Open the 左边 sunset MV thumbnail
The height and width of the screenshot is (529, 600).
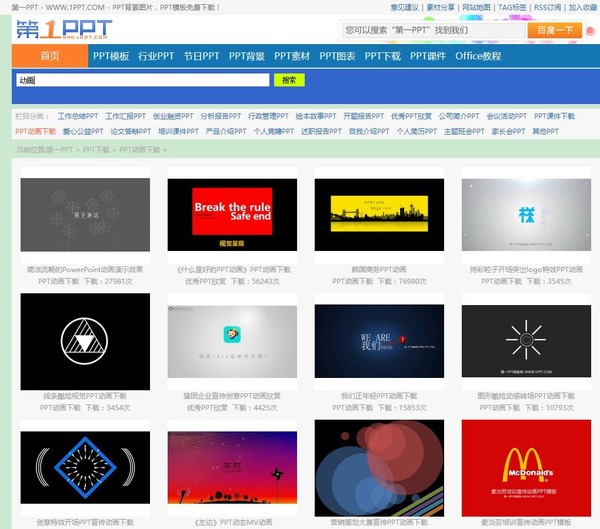(x=232, y=467)
